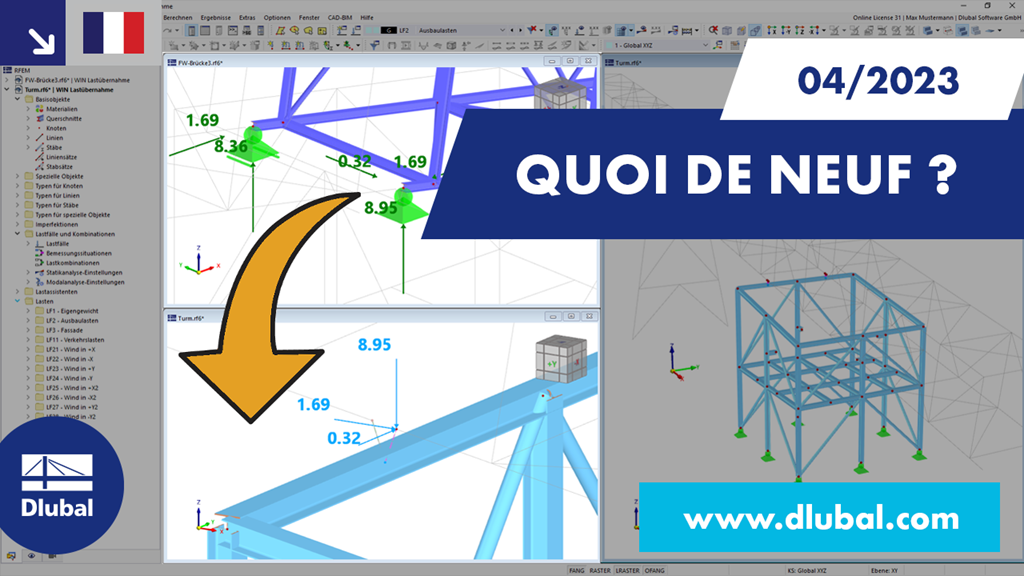Viewport: 1024px width, 576px height.
Task: Select the Materialien icon in the data navigator
Action: coord(41,109)
